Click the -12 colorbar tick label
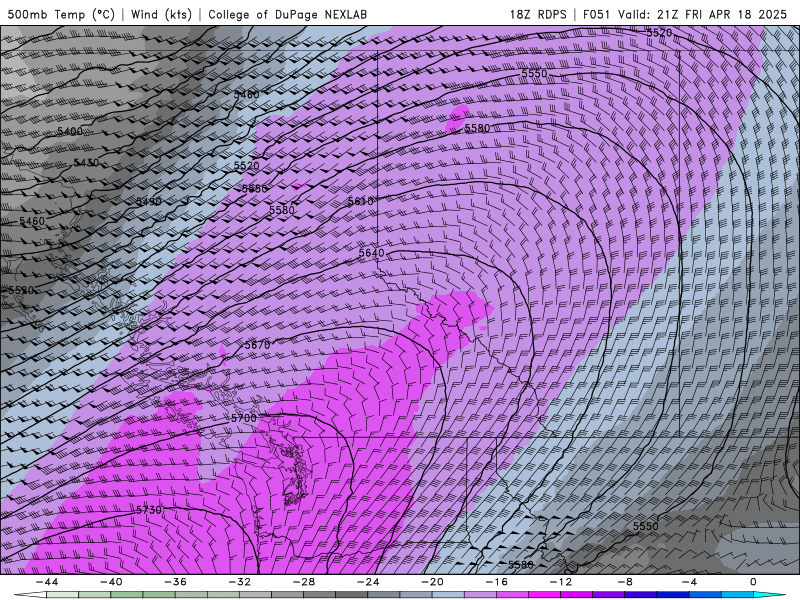 pyautogui.click(x=561, y=582)
